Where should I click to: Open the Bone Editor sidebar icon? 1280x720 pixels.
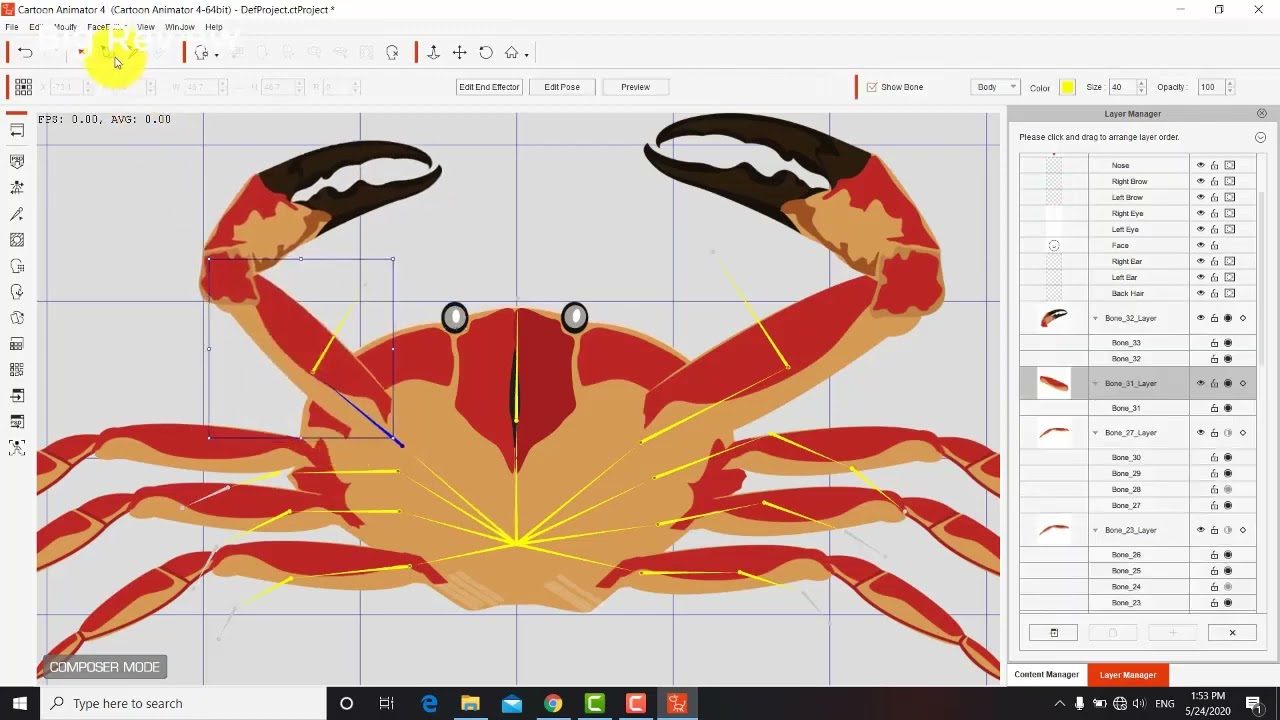(17, 187)
